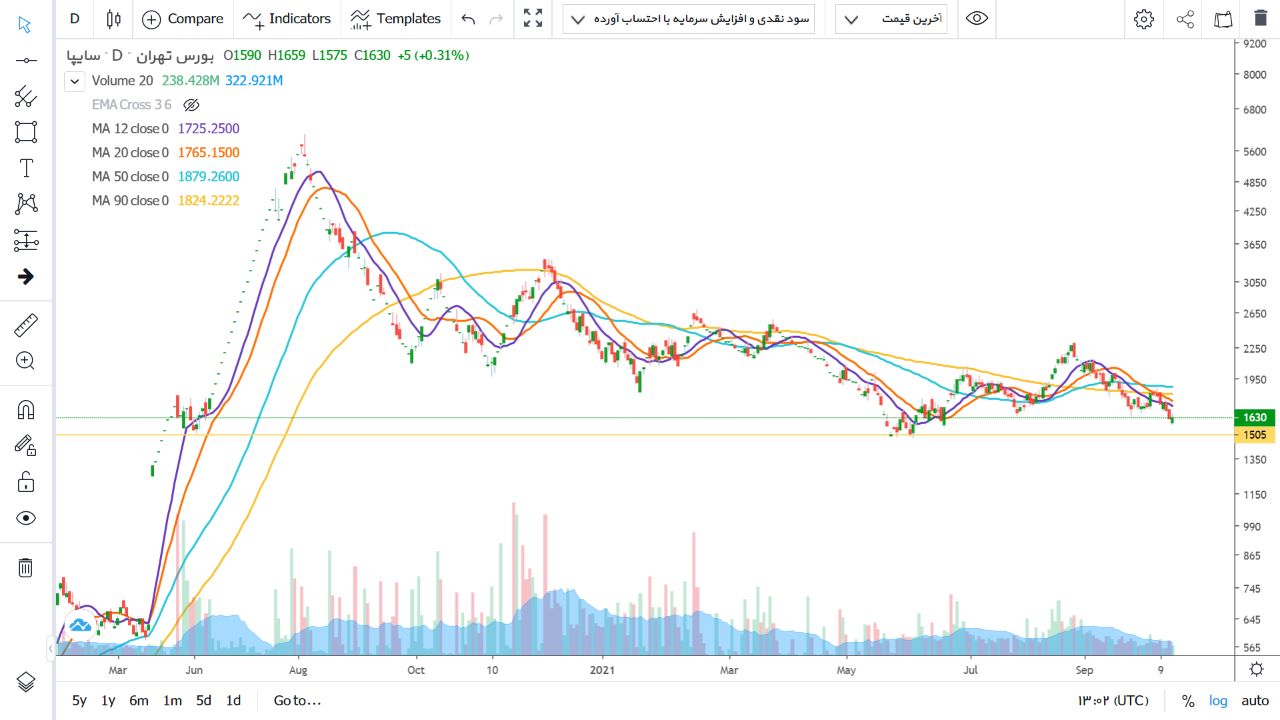Open the object tree layers icon
This screenshot has width=1280, height=720.
click(x=26, y=681)
